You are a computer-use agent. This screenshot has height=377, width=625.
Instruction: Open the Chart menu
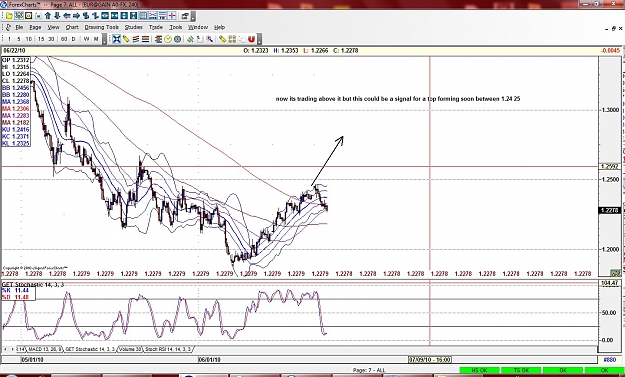[x=72, y=27]
